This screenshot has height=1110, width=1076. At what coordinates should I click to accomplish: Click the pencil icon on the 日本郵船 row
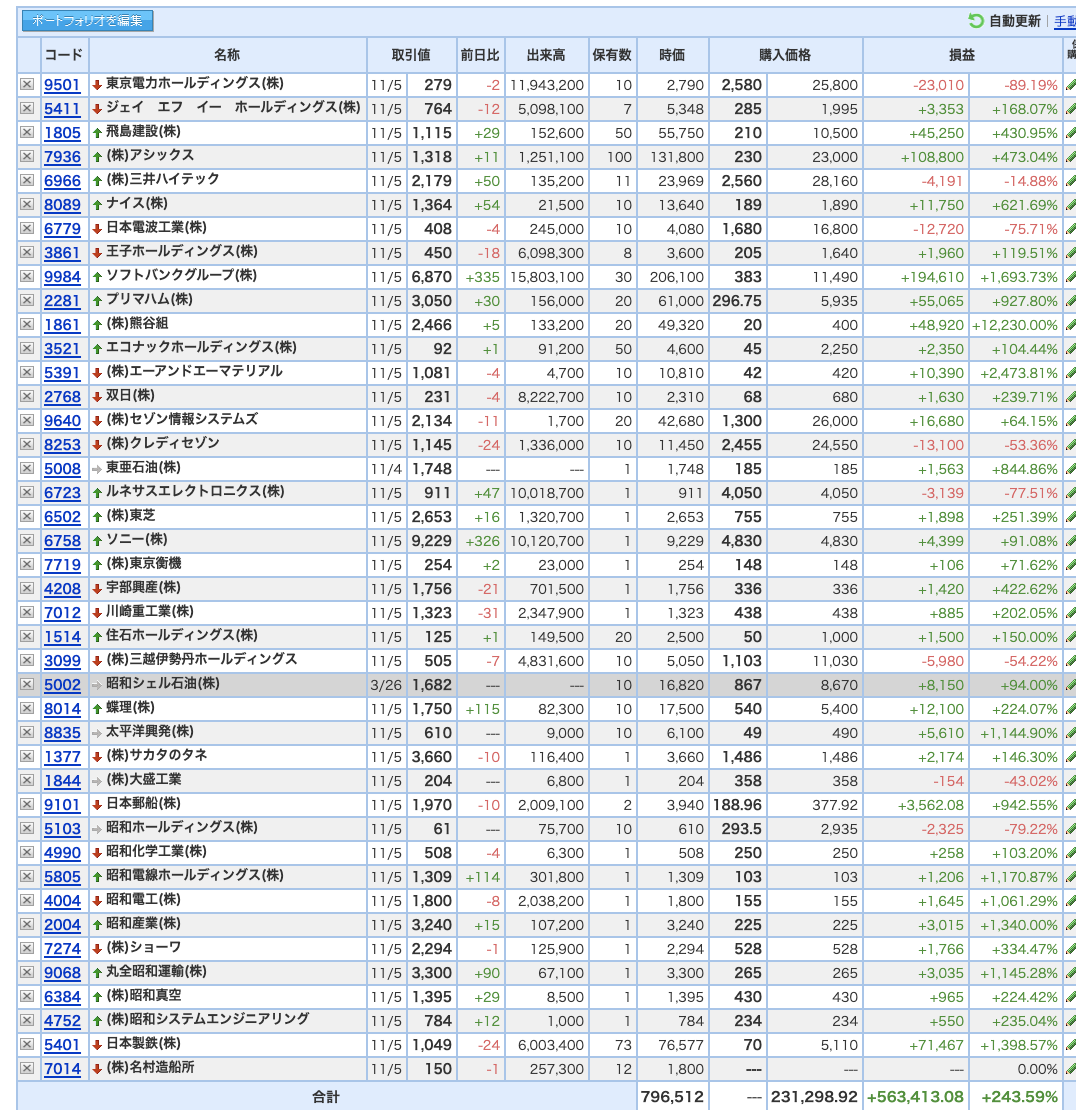click(x=1070, y=805)
